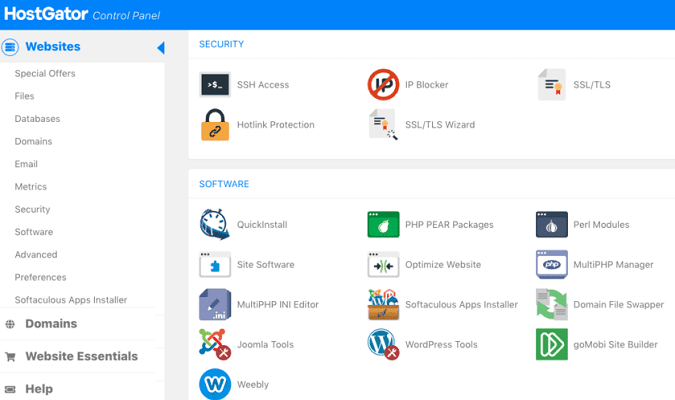The height and width of the screenshot is (400, 675).
Task: Click the Site Software label
Action: [x=266, y=265]
